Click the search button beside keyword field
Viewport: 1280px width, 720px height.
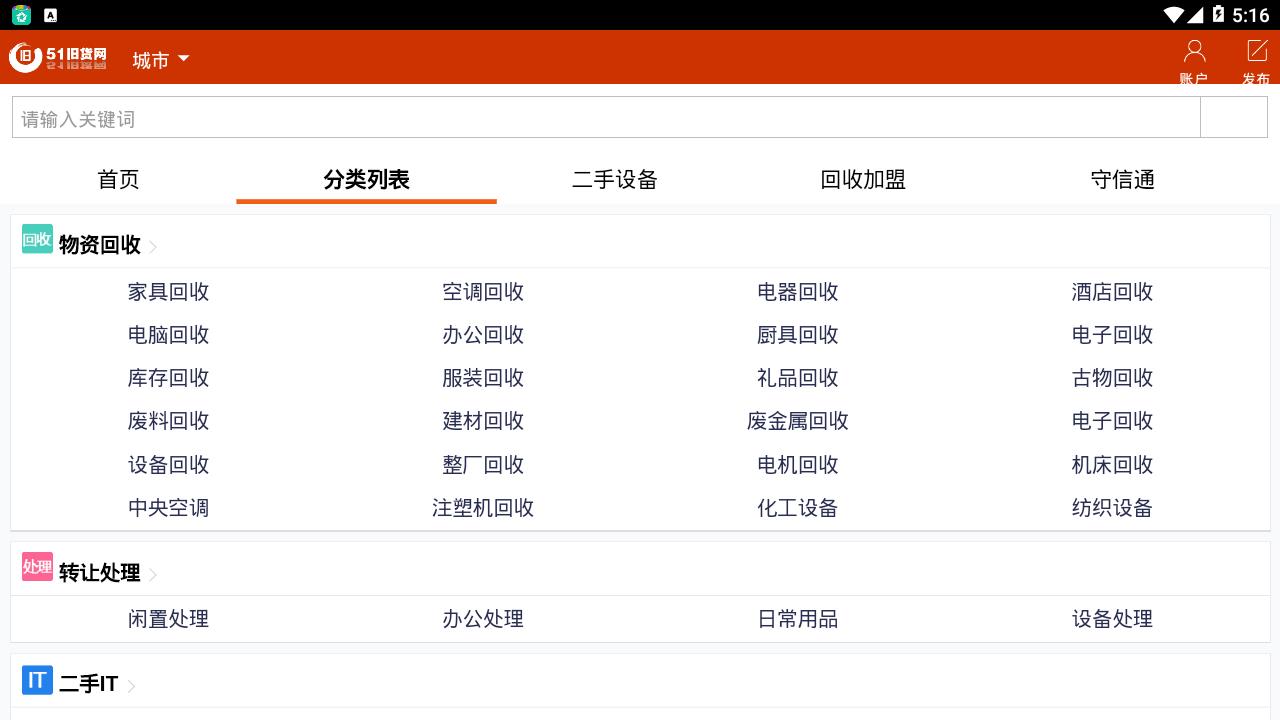coord(1233,118)
